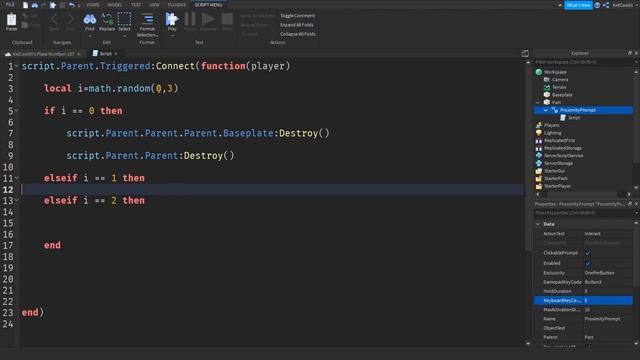Click the Script document icon in Explorer
This screenshot has width=640, height=360.
coord(563,118)
